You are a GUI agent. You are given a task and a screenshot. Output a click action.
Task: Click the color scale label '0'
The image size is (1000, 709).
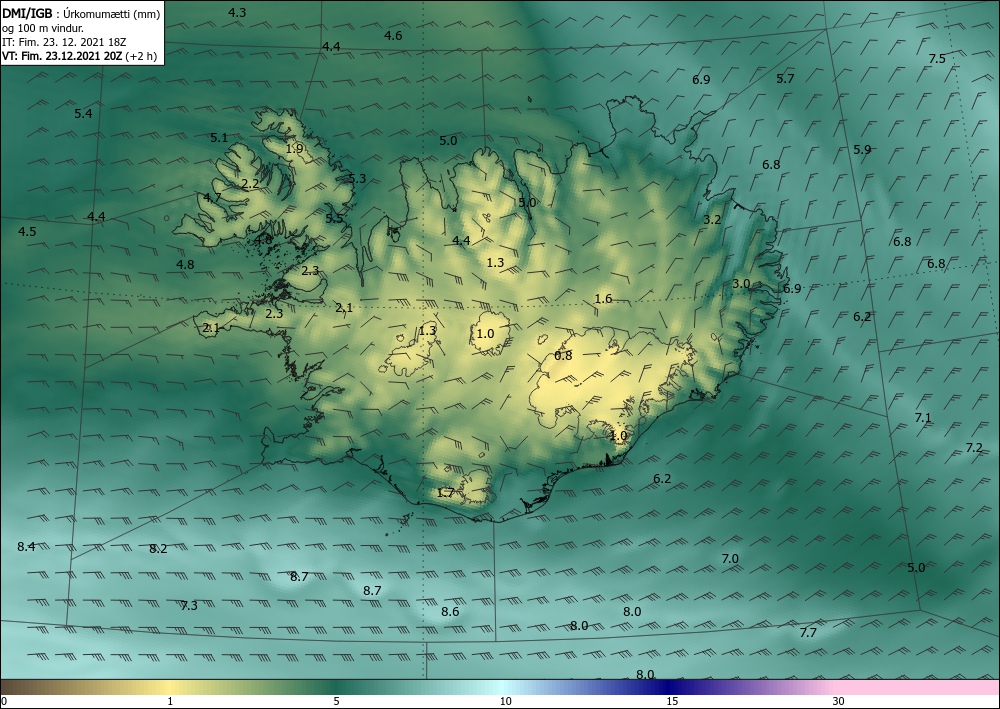[x=4, y=701]
